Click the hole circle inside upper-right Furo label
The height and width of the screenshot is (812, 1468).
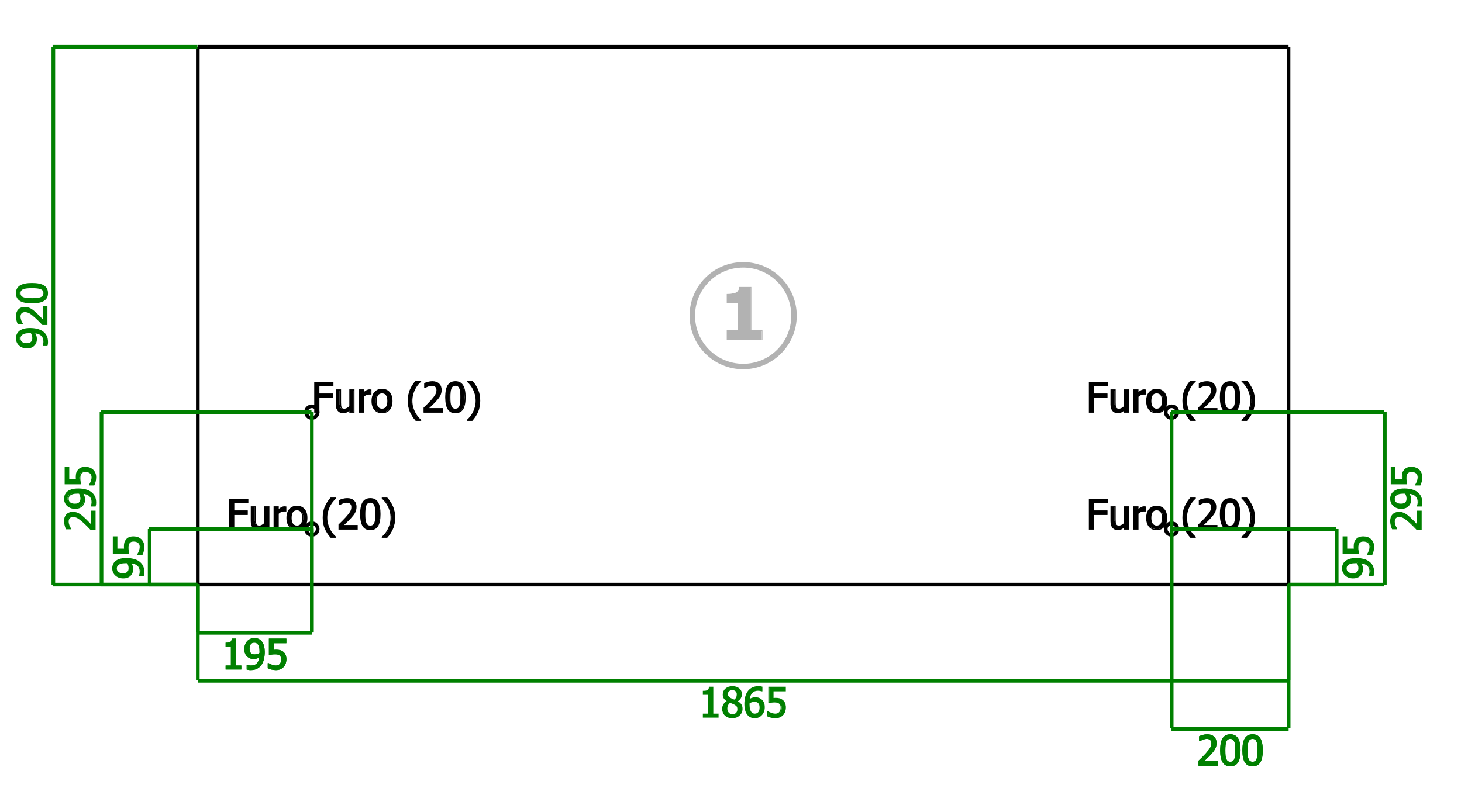[1171, 412]
